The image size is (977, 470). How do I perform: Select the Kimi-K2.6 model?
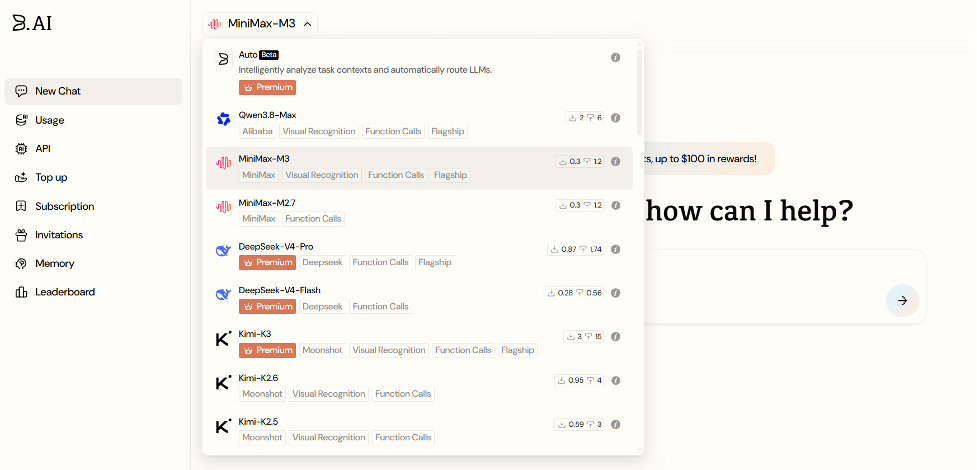coord(419,386)
